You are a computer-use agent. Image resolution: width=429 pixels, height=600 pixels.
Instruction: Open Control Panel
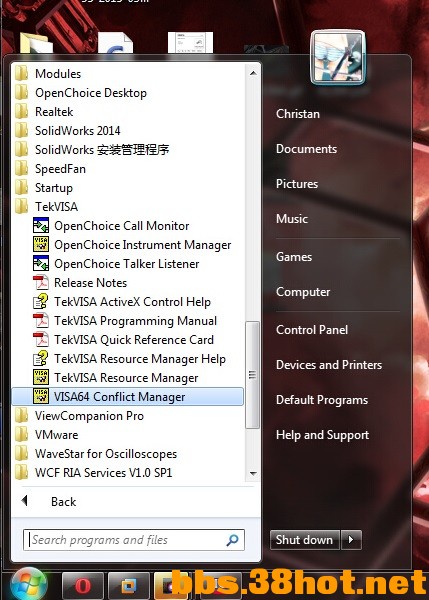(x=312, y=330)
